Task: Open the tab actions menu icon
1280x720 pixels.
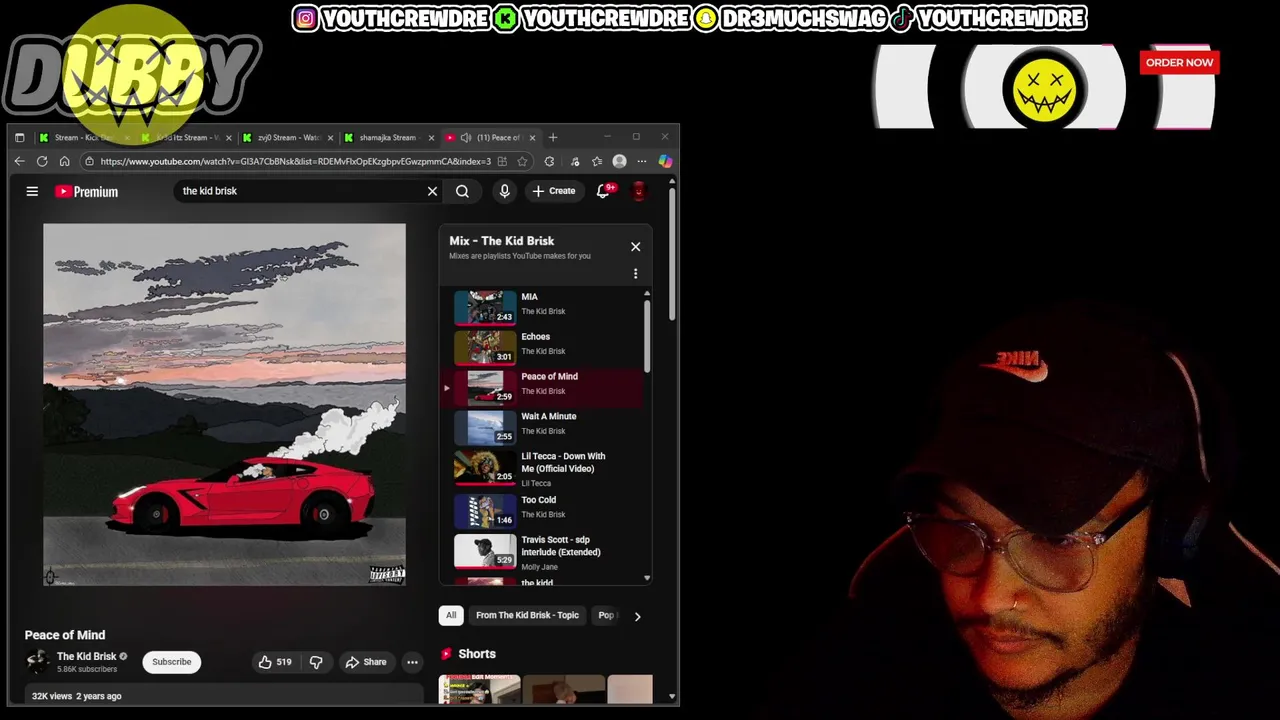Action: tap(19, 137)
